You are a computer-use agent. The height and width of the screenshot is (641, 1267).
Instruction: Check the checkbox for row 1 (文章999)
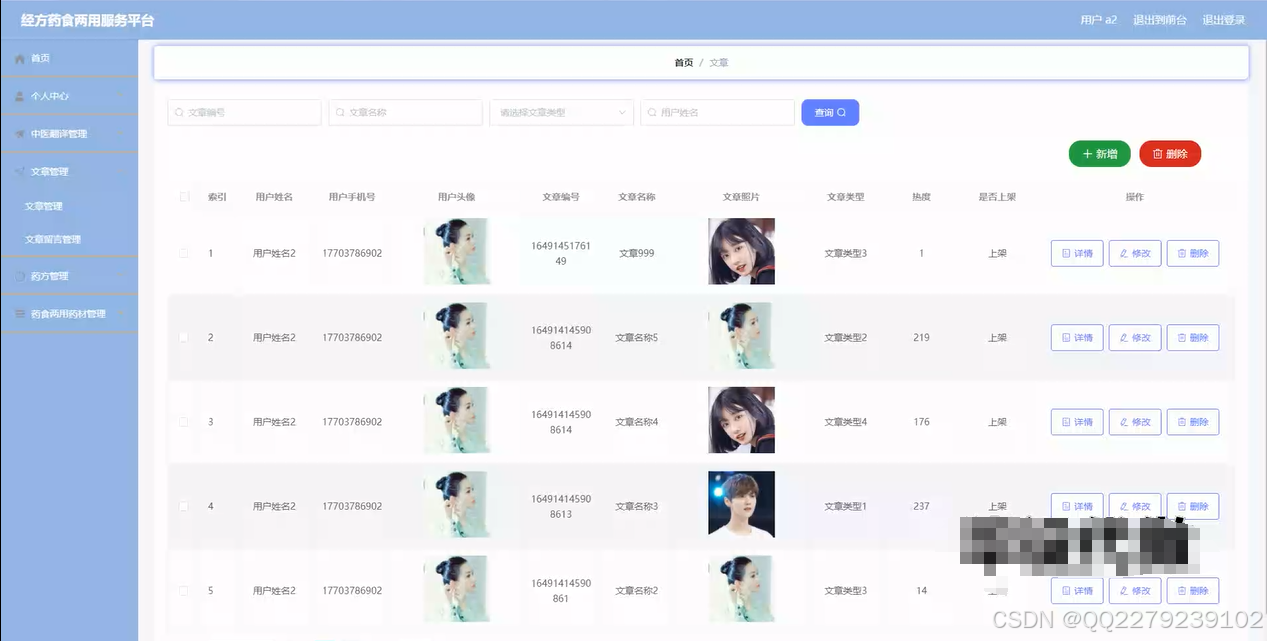(x=184, y=252)
